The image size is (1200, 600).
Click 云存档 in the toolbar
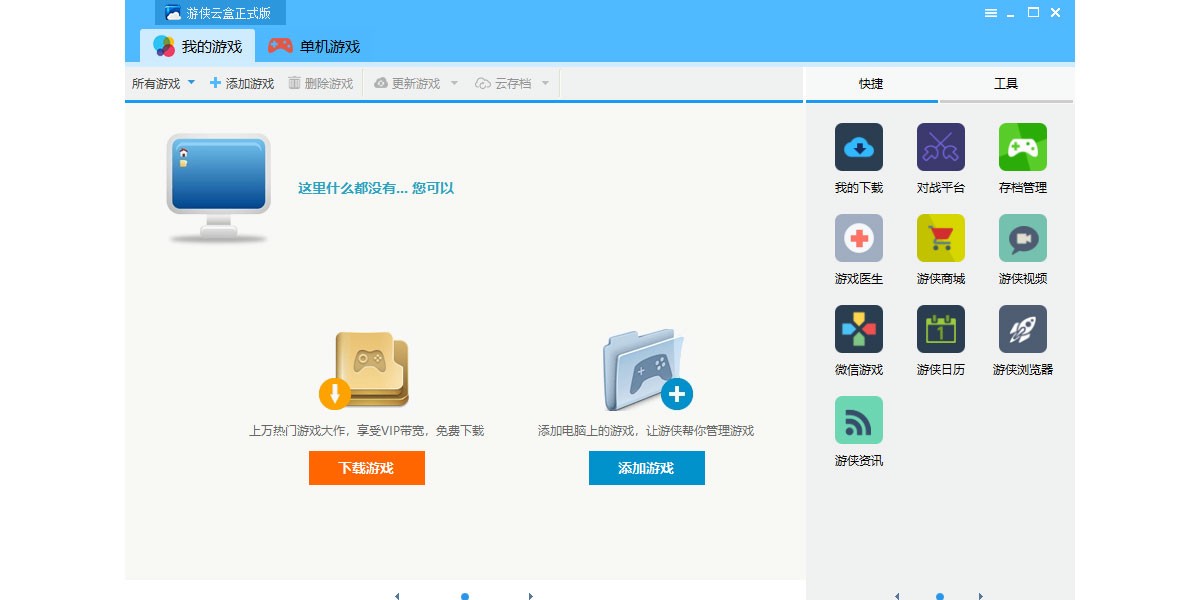(504, 84)
